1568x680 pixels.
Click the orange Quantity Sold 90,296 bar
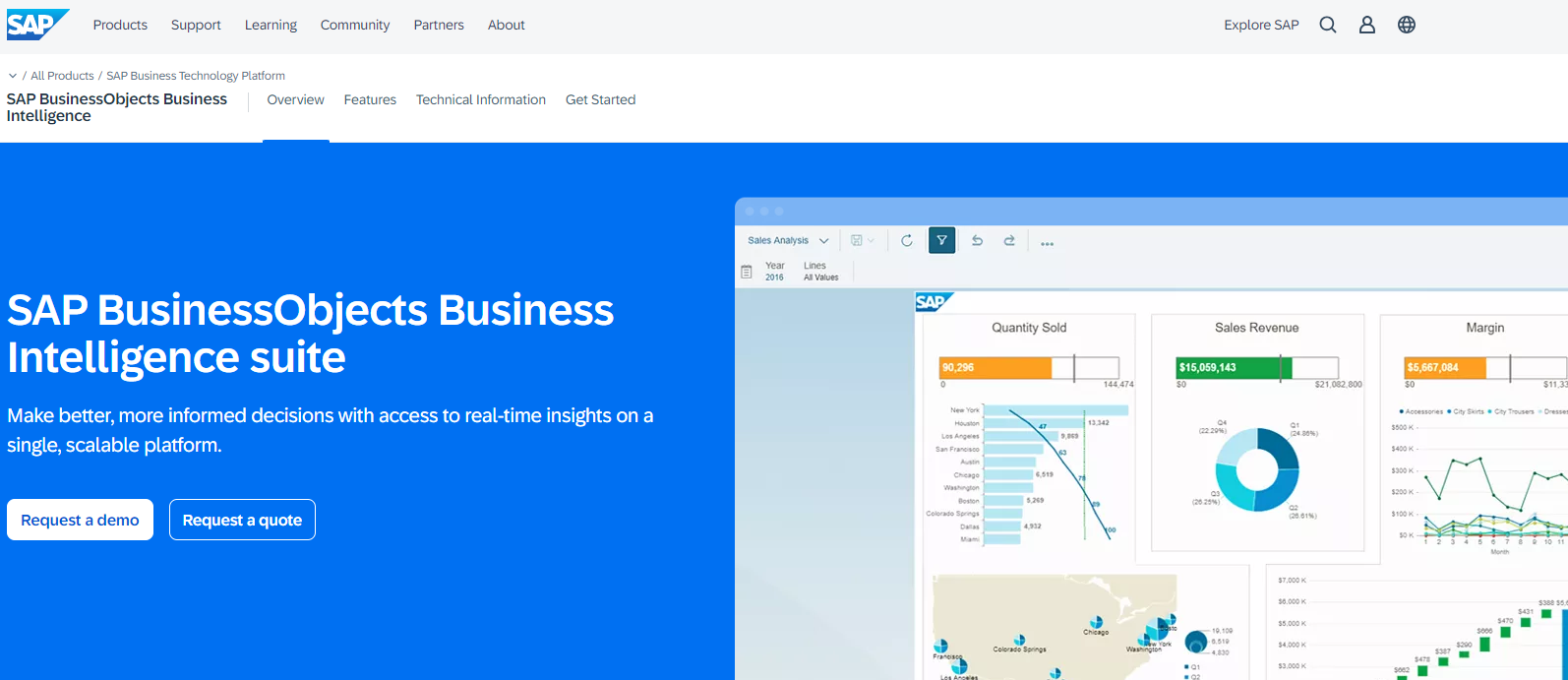[x=995, y=367]
